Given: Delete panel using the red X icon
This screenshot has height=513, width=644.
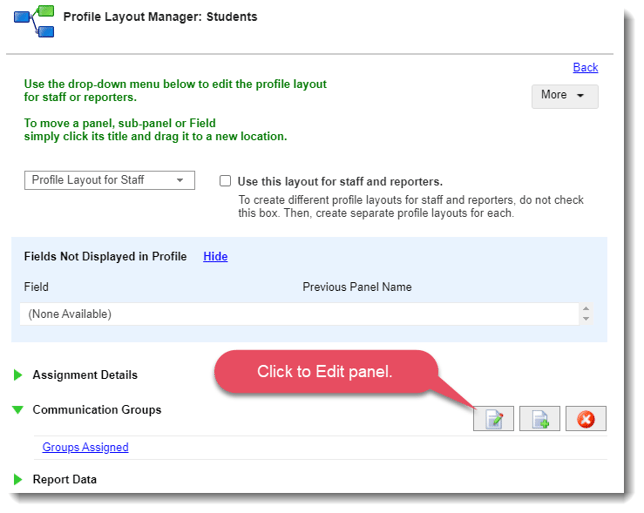Looking at the screenshot, I should coord(585,419).
